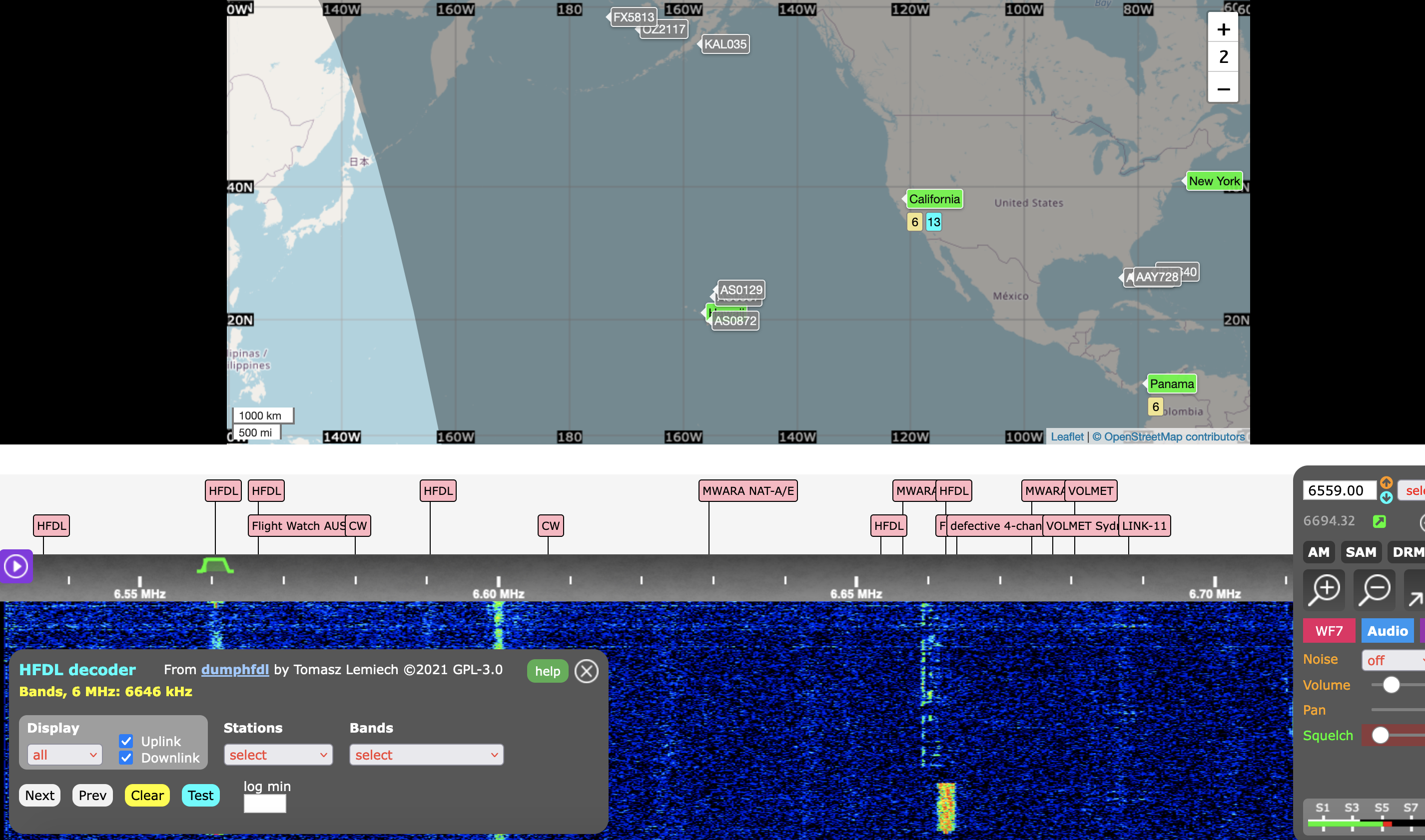Viewport: 1425px width, 840px height.
Task: Zoom in the map with plus control
Action: [1223, 29]
